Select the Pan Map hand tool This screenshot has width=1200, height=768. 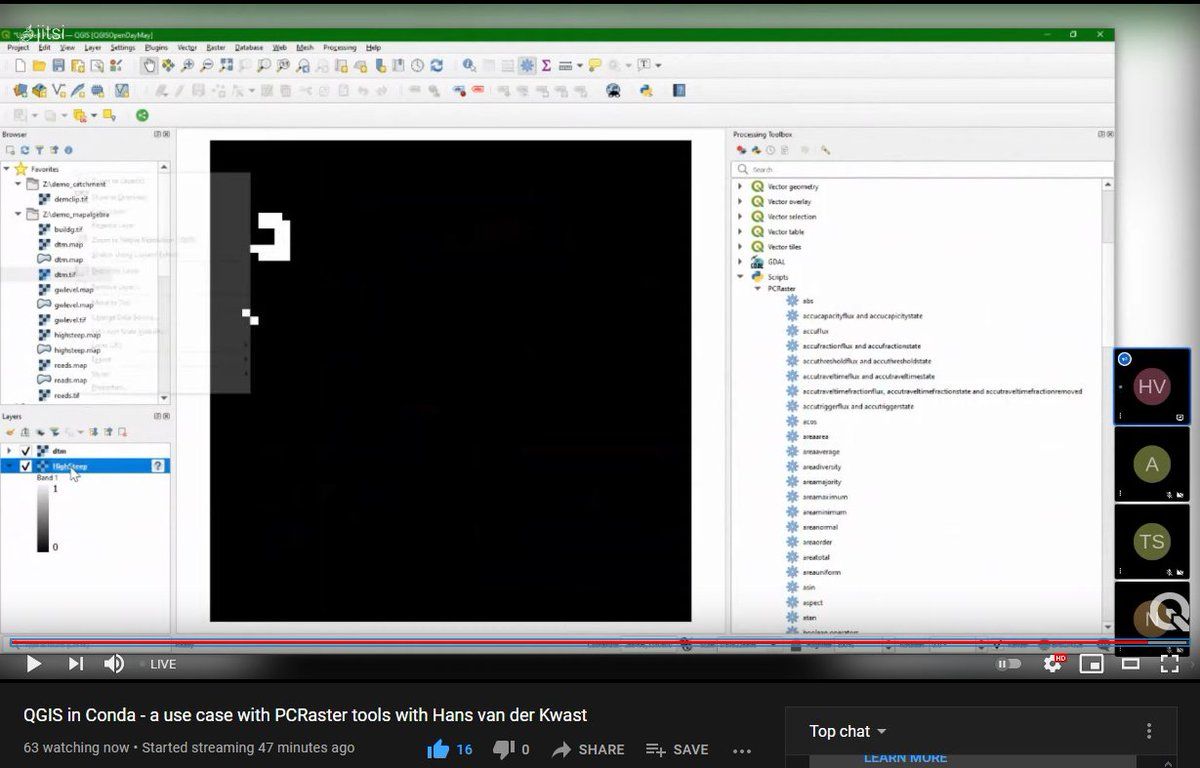tap(149, 66)
